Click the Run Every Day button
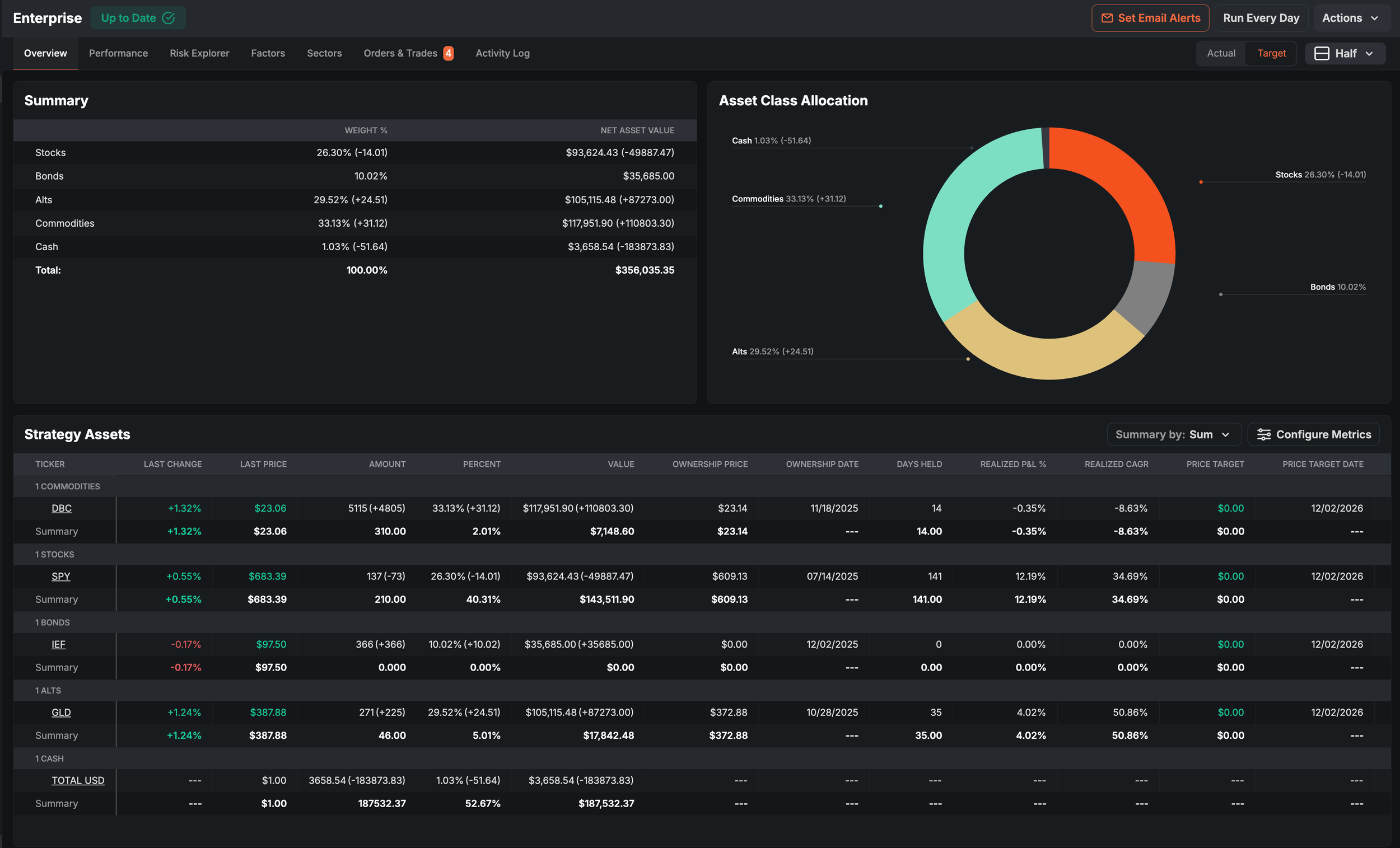The image size is (1400, 848). pos(1261,18)
